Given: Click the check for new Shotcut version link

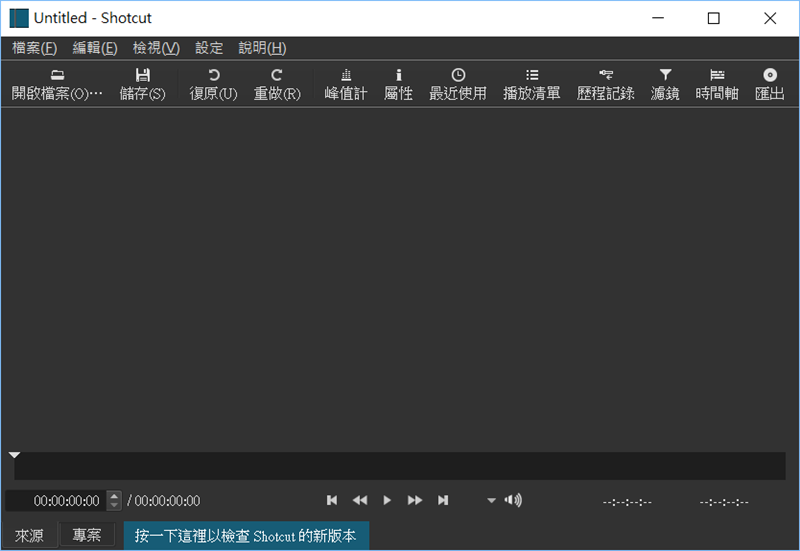Looking at the screenshot, I should pyautogui.click(x=246, y=535).
